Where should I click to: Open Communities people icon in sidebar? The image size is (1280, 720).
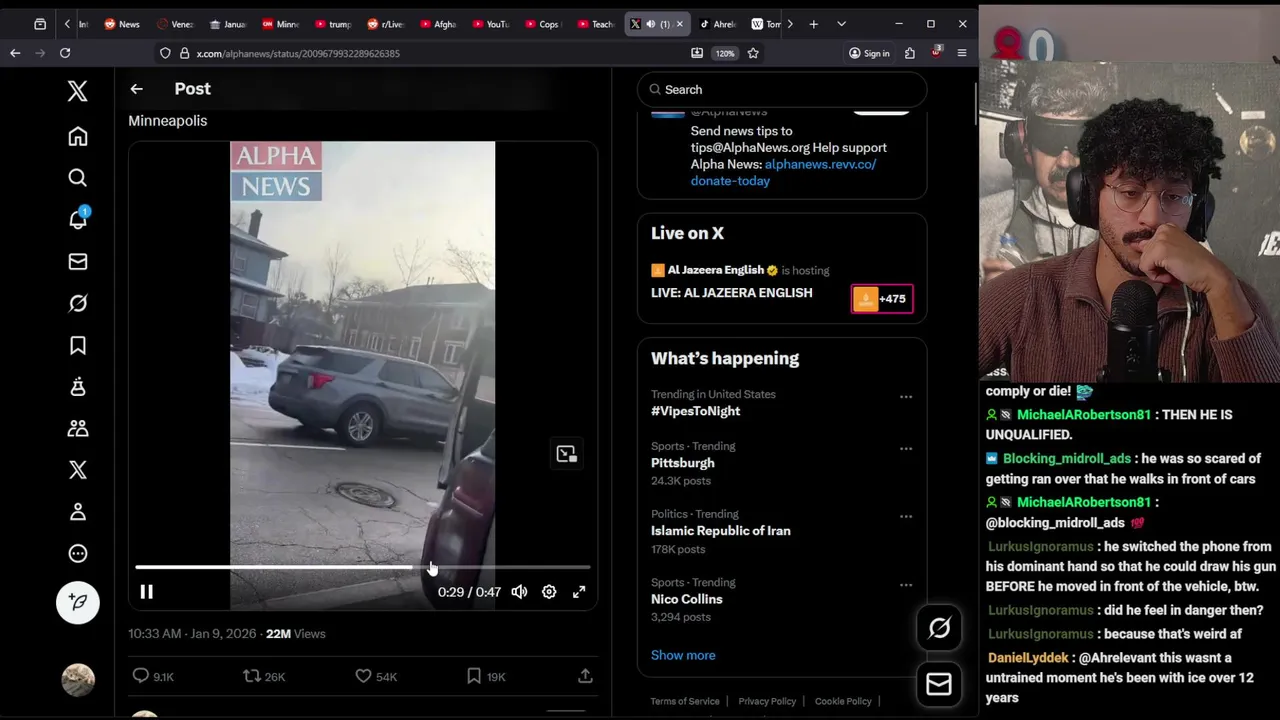tap(77, 428)
